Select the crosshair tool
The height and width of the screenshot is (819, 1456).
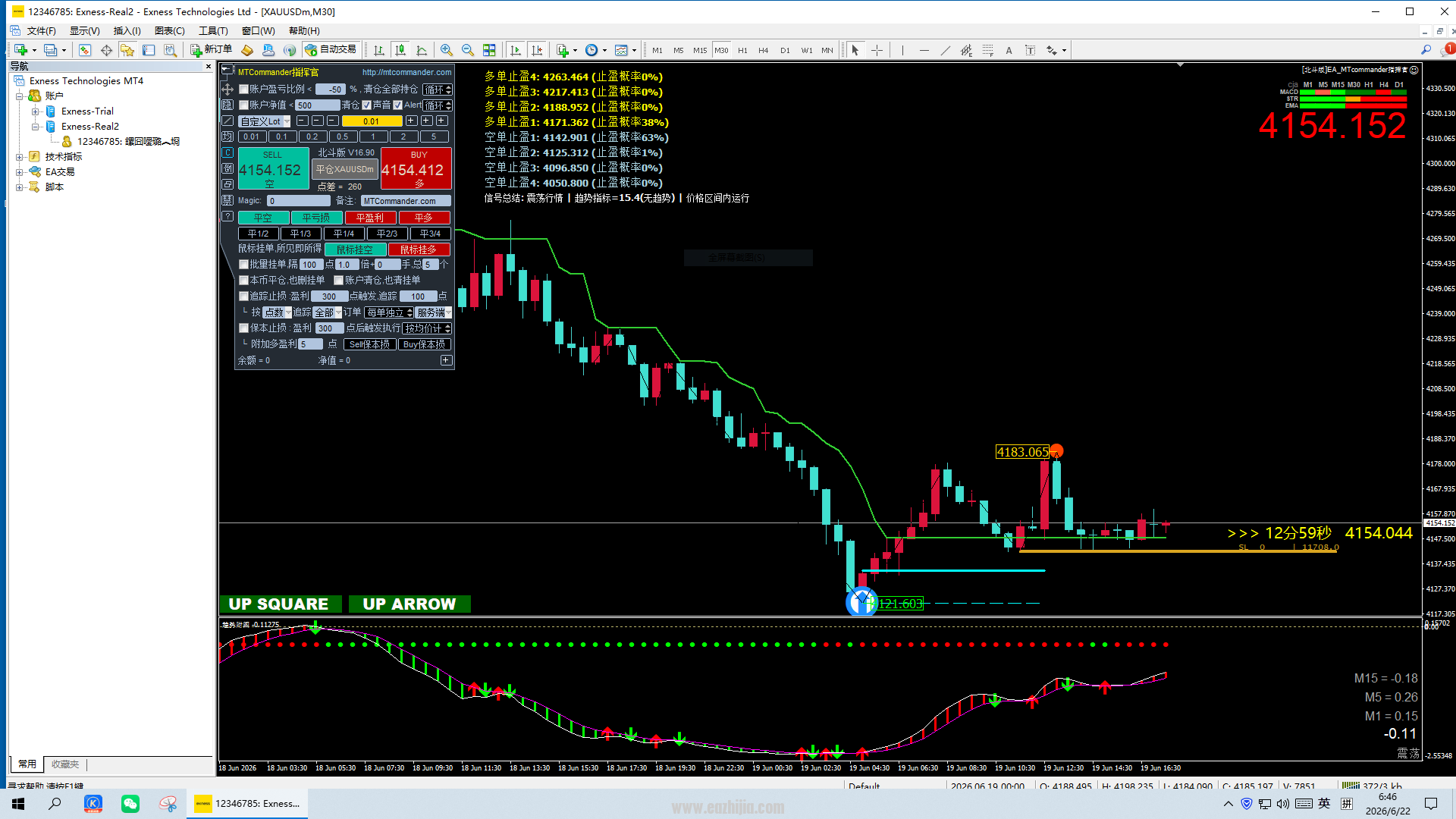point(877,50)
